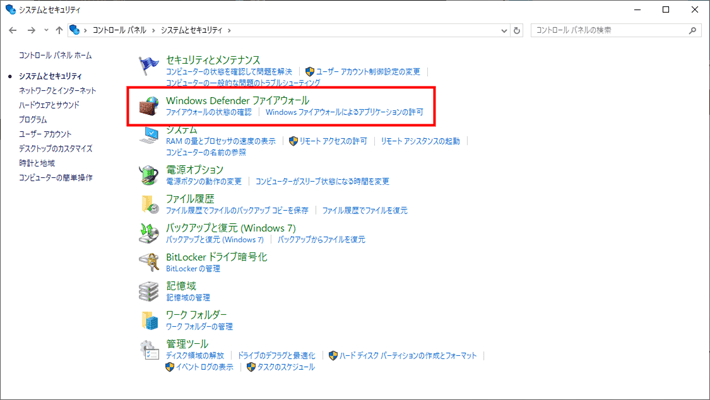Click the Windows Defender Firewall brick wall icon
710x400 pixels.
149,106
